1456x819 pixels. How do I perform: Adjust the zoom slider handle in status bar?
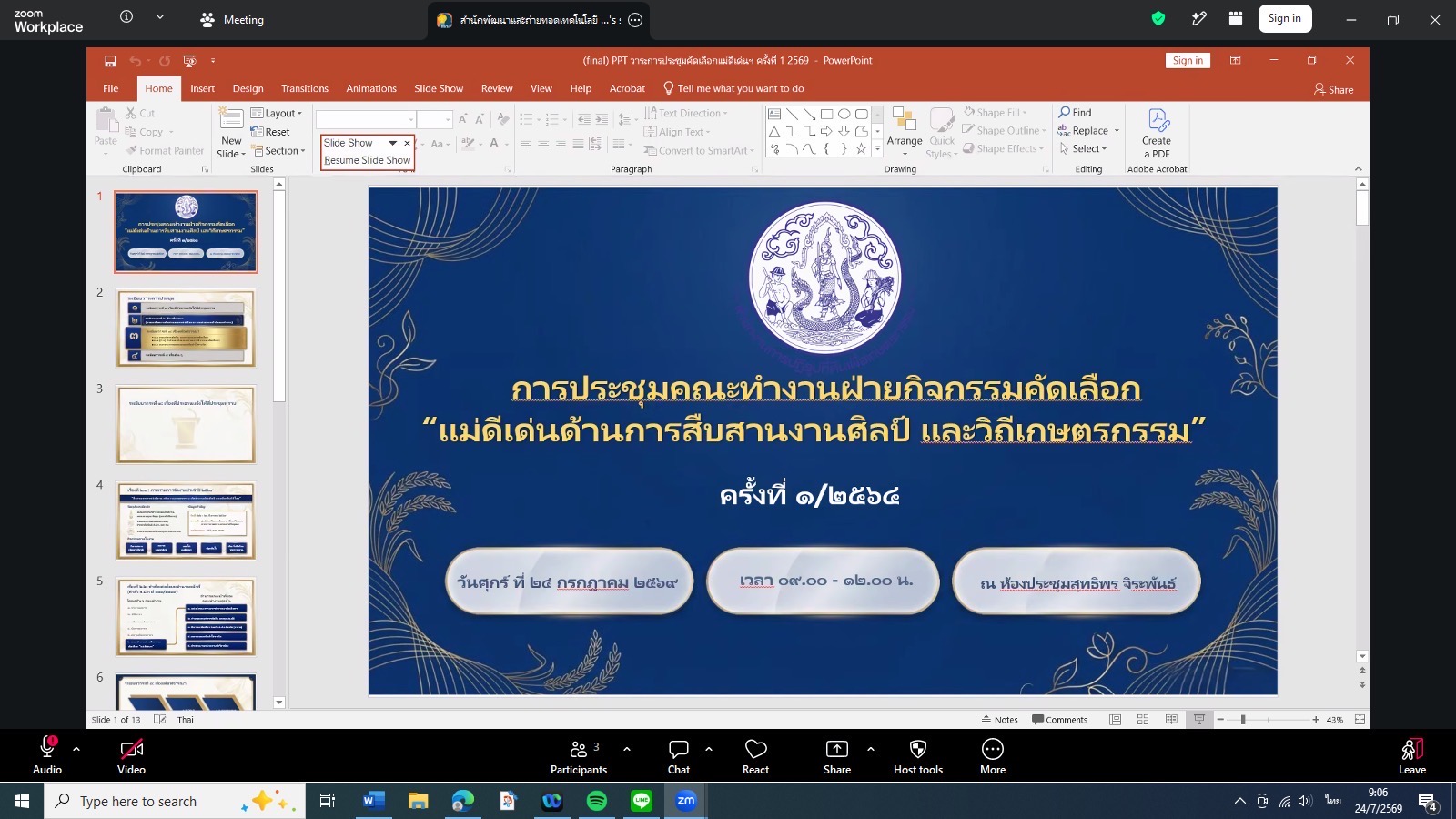(1243, 720)
